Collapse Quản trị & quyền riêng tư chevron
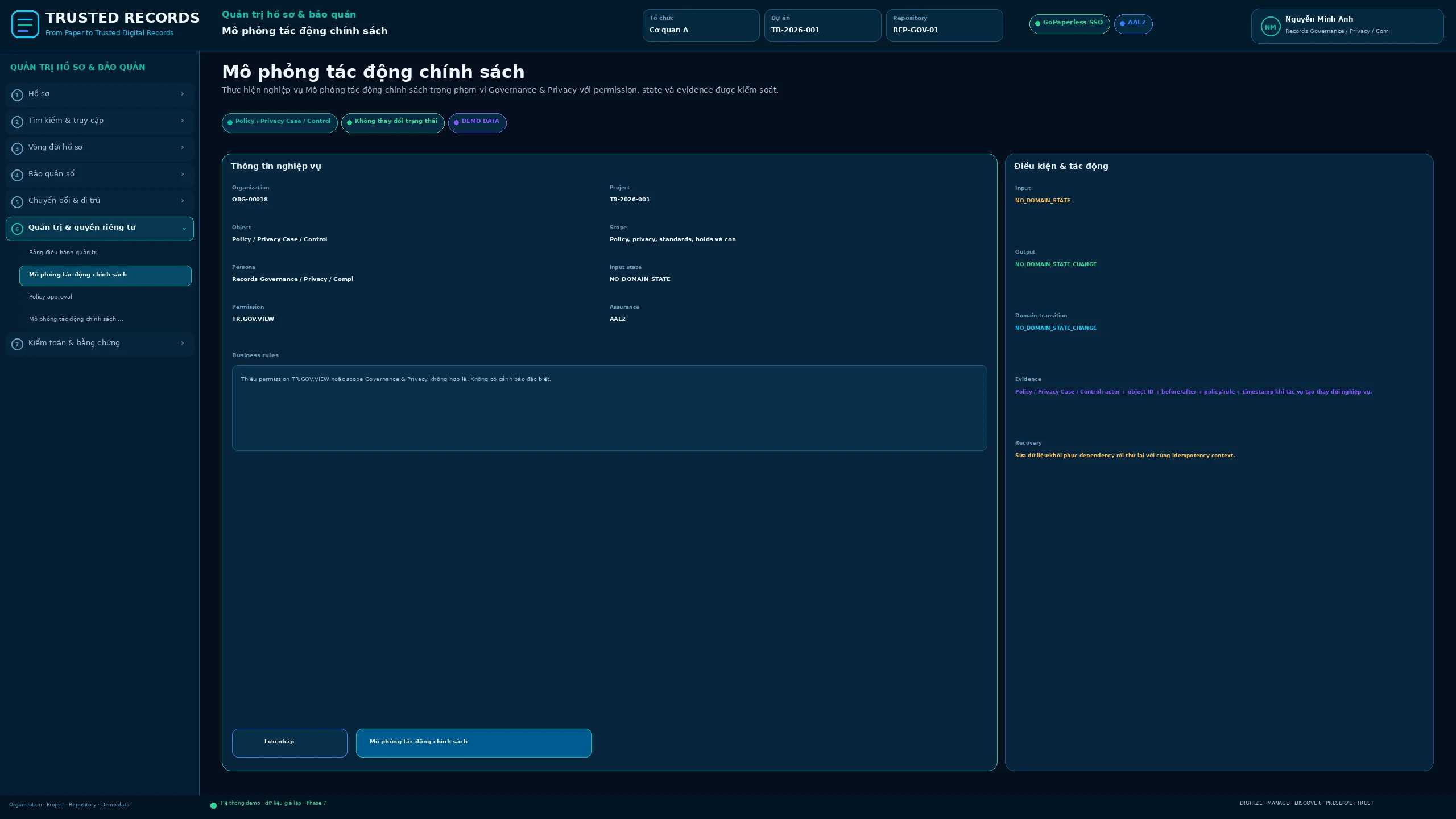This screenshot has width=1456, height=819. tap(184, 229)
